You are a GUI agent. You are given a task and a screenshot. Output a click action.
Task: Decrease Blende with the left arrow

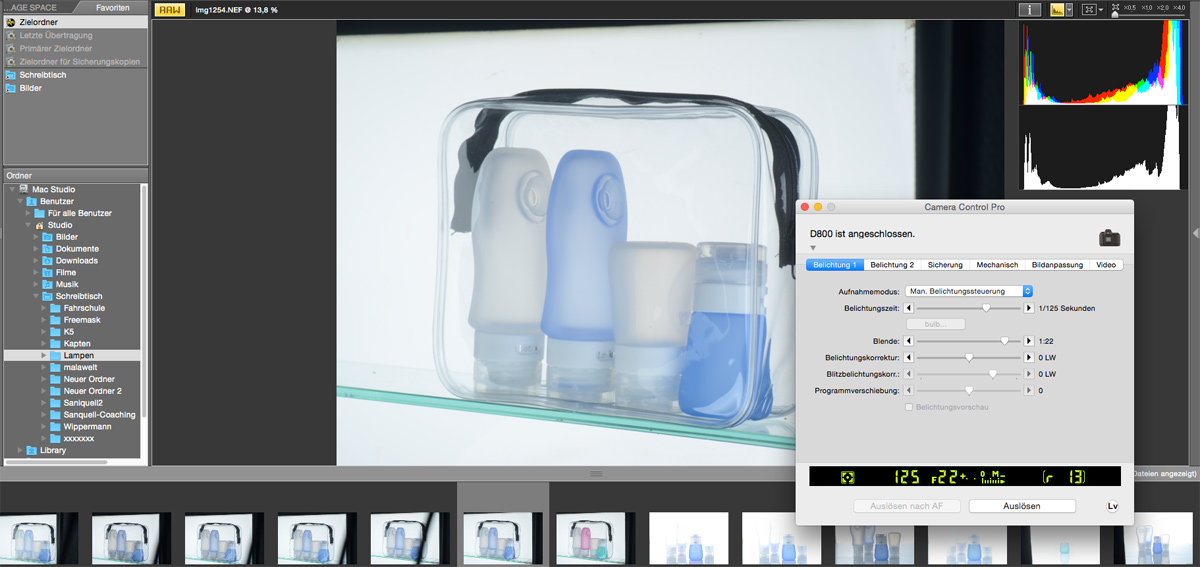tap(909, 341)
